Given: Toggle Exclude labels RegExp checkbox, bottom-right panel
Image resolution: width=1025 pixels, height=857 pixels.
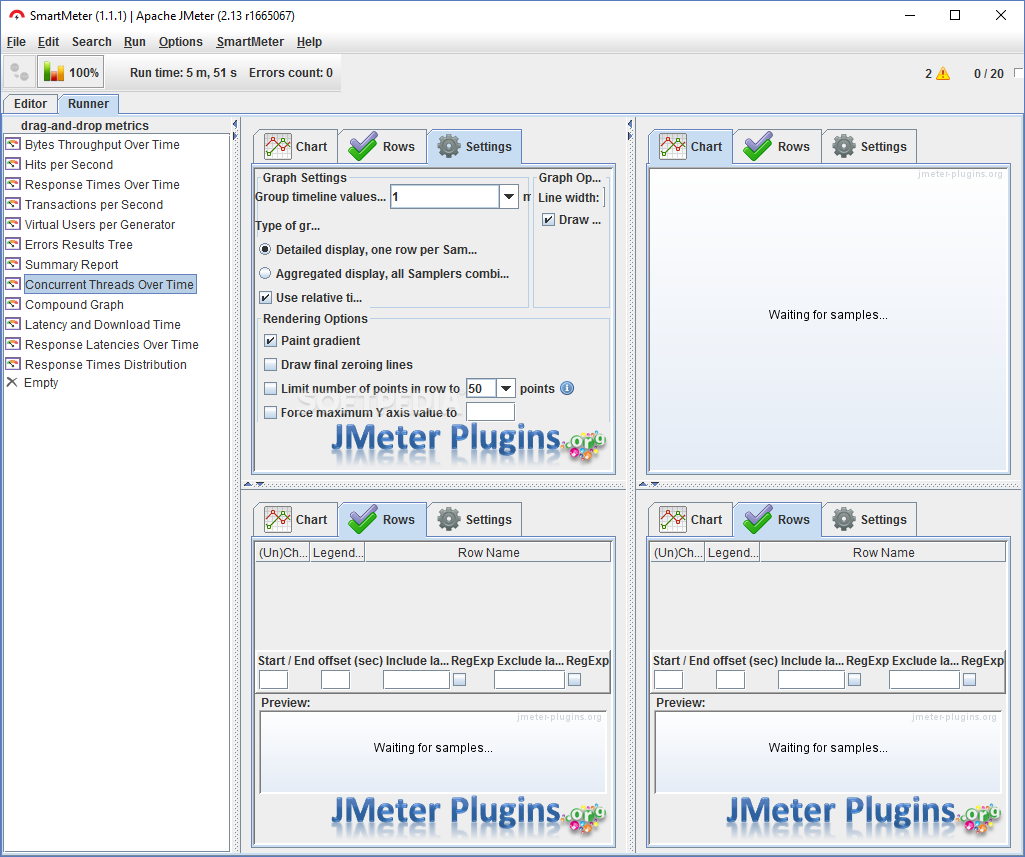Looking at the screenshot, I should 969,680.
